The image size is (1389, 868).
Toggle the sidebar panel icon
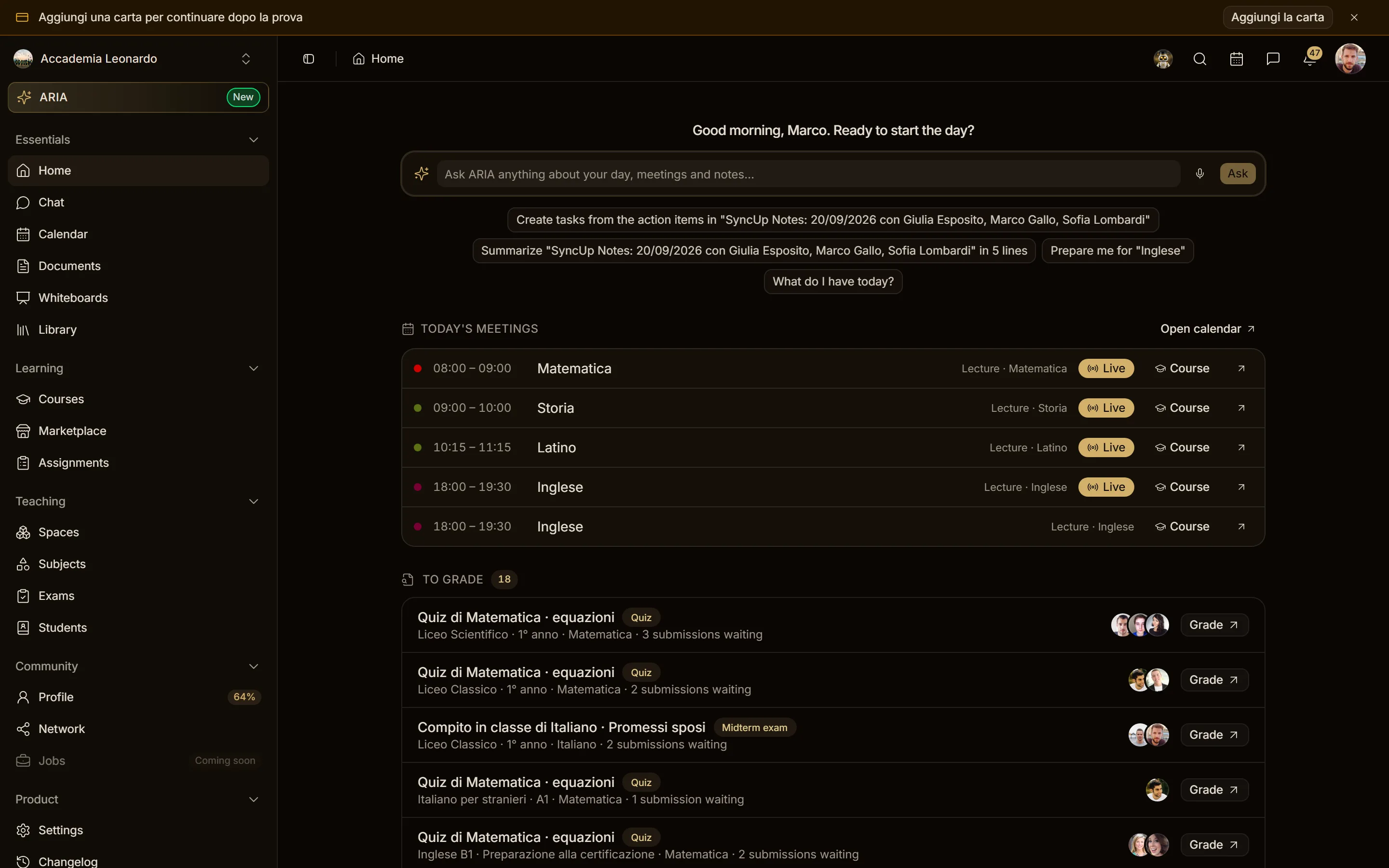pyautogui.click(x=308, y=58)
